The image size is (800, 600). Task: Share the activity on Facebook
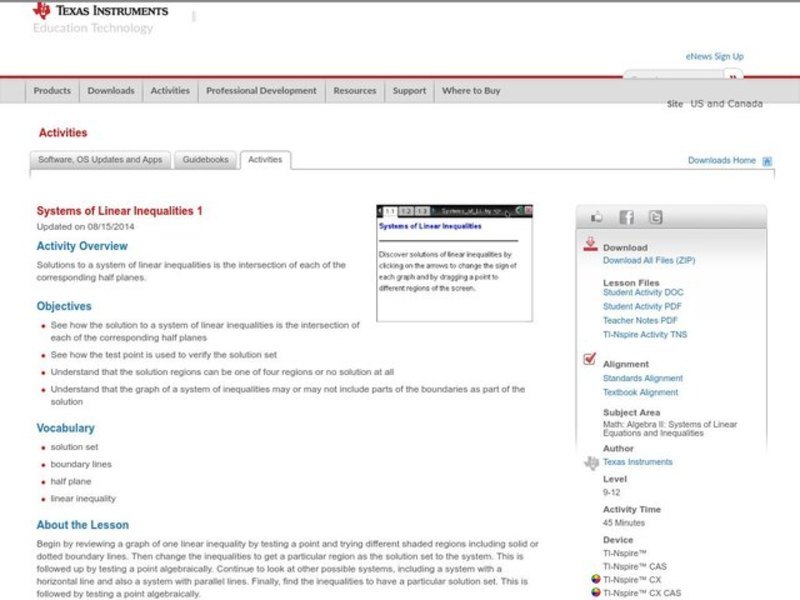[x=626, y=217]
